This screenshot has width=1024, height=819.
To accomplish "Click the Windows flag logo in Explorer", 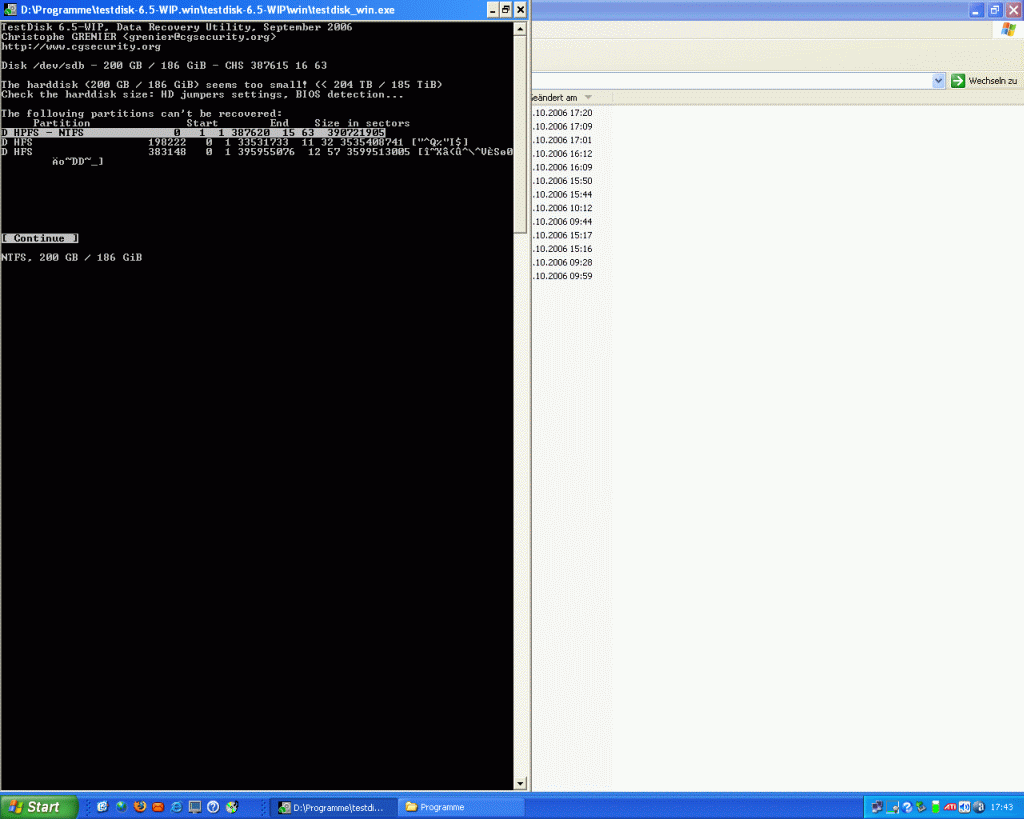I will (x=1008, y=29).
